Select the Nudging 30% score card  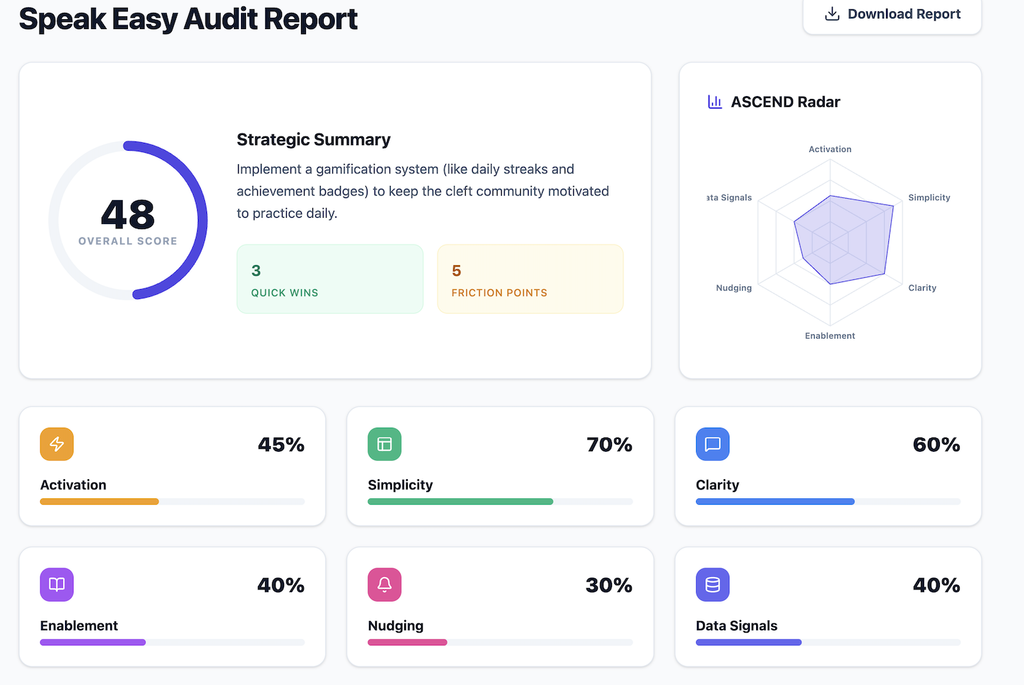[500, 607]
